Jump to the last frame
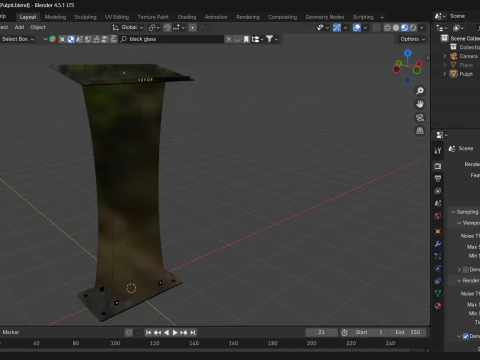 193,332
